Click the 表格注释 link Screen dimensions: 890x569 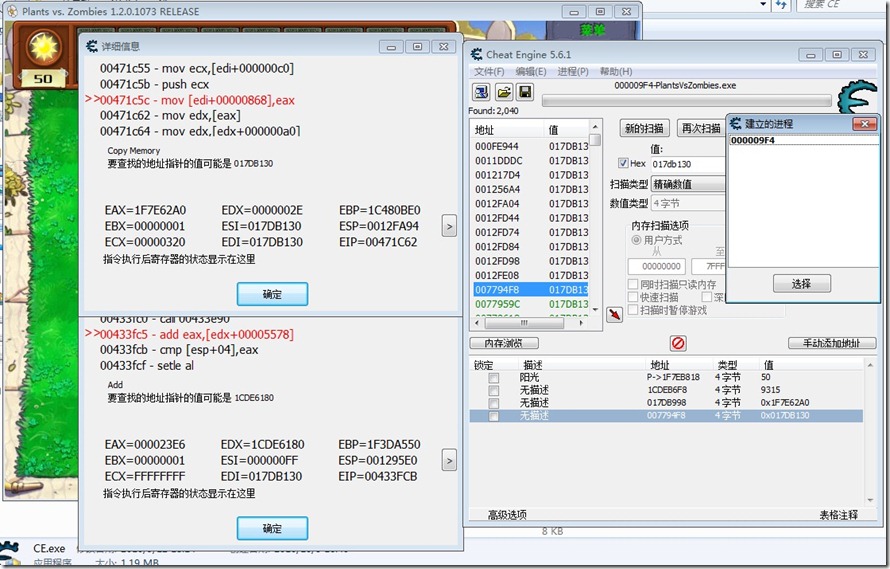tap(838, 515)
